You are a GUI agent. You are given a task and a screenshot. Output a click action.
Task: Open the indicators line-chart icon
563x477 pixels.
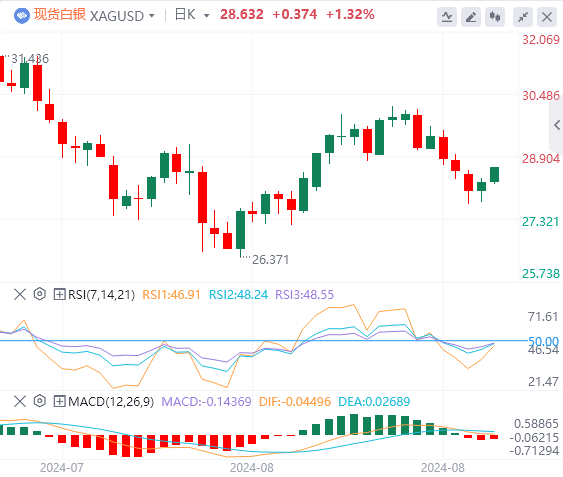447,17
